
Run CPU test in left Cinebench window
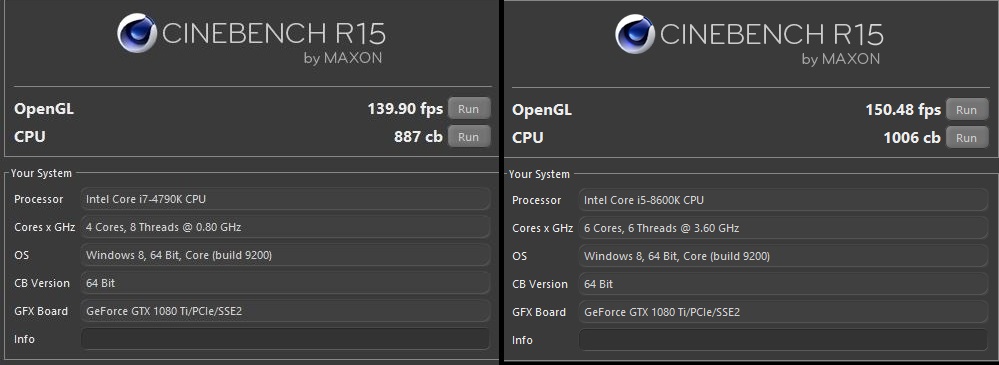tap(469, 137)
